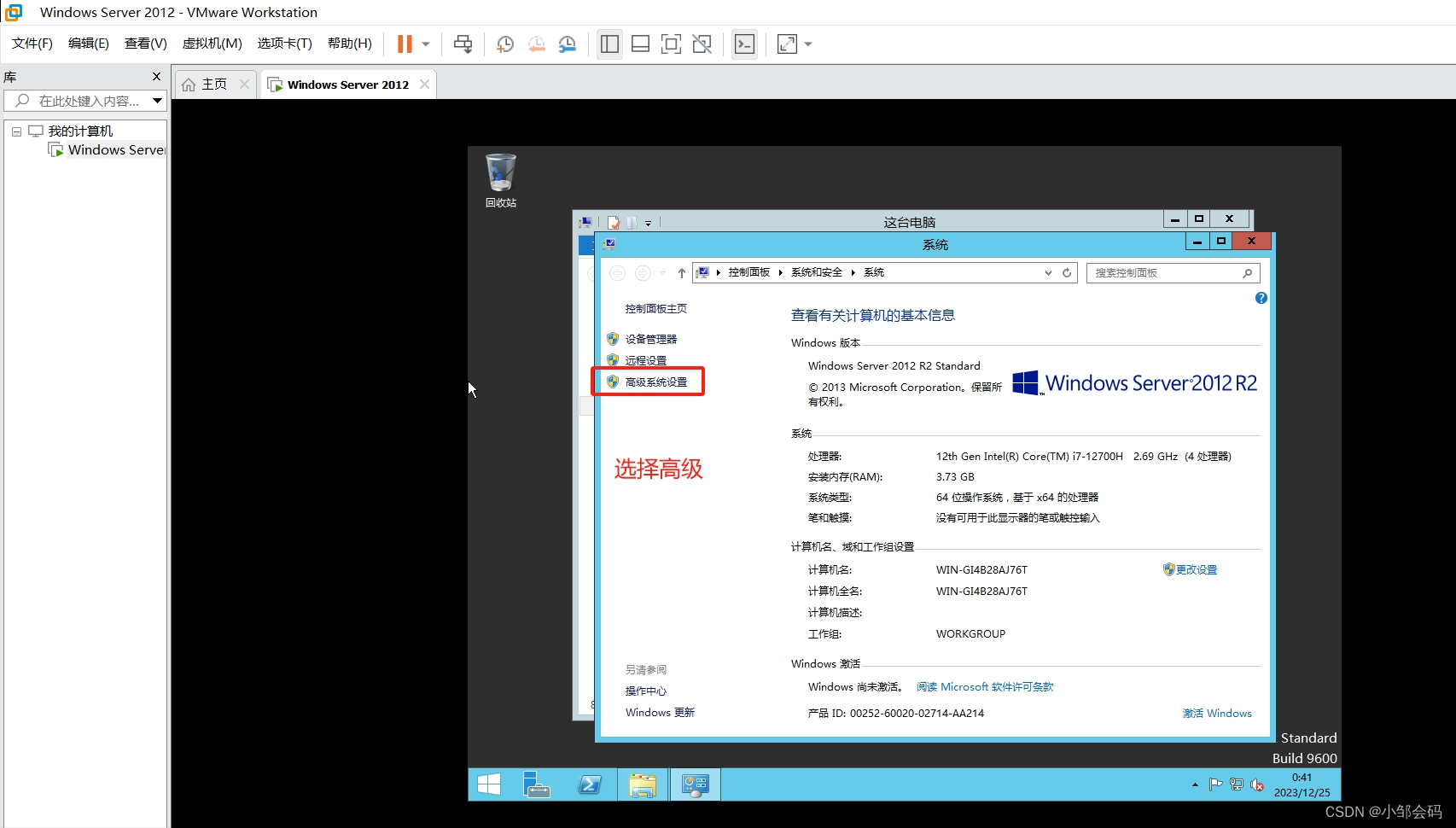
Task: Pause the virtual machine
Action: pos(405,44)
